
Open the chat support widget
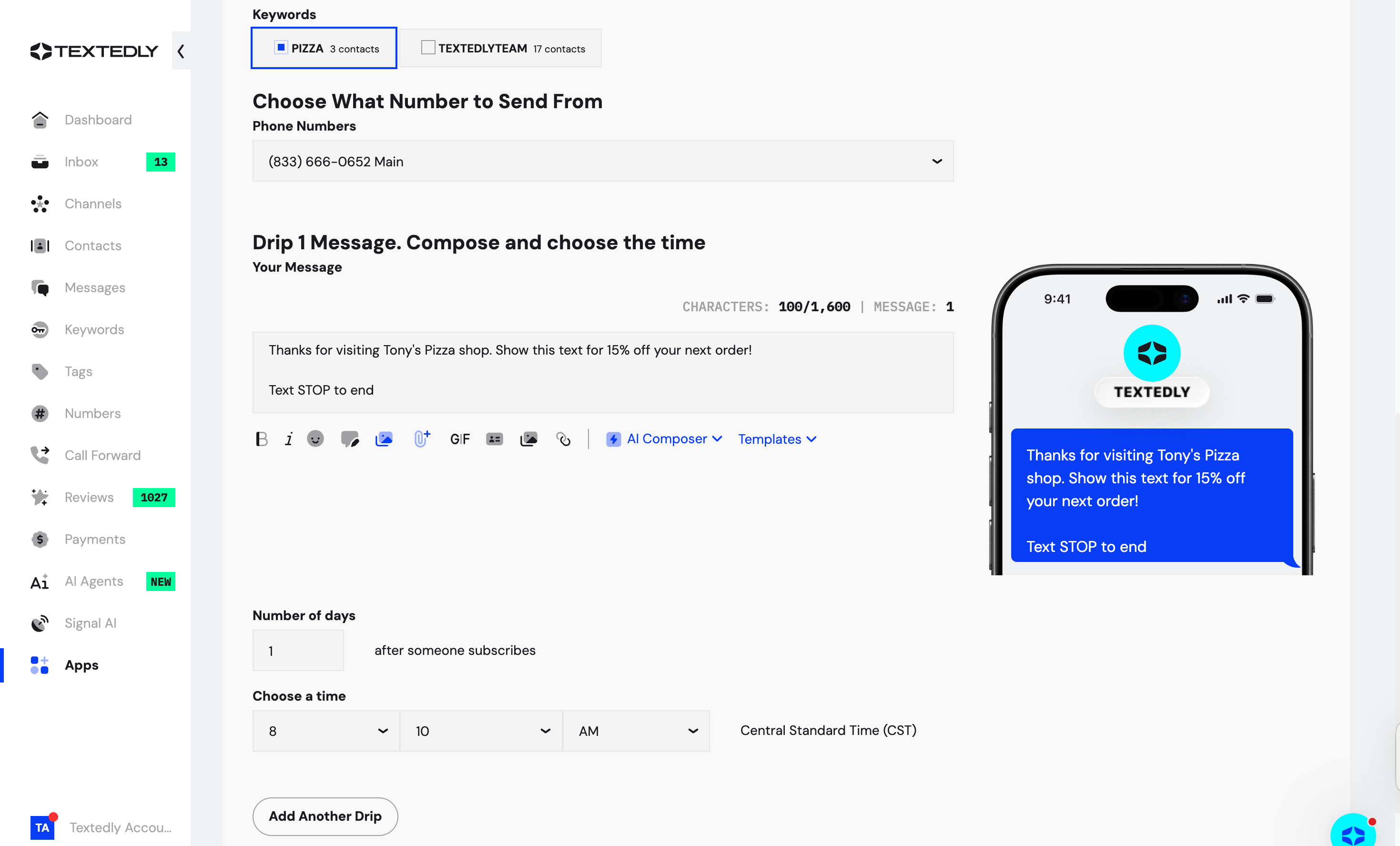coord(1353,831)
